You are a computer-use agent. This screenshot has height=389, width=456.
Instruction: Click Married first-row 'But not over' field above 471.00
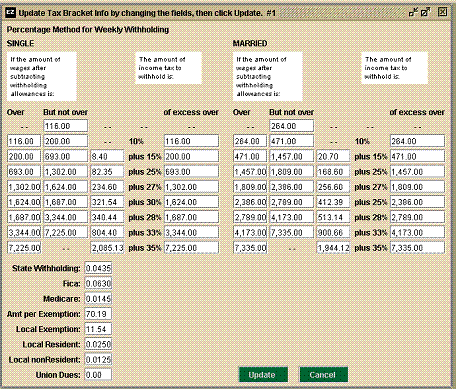(x=291, y=126)
